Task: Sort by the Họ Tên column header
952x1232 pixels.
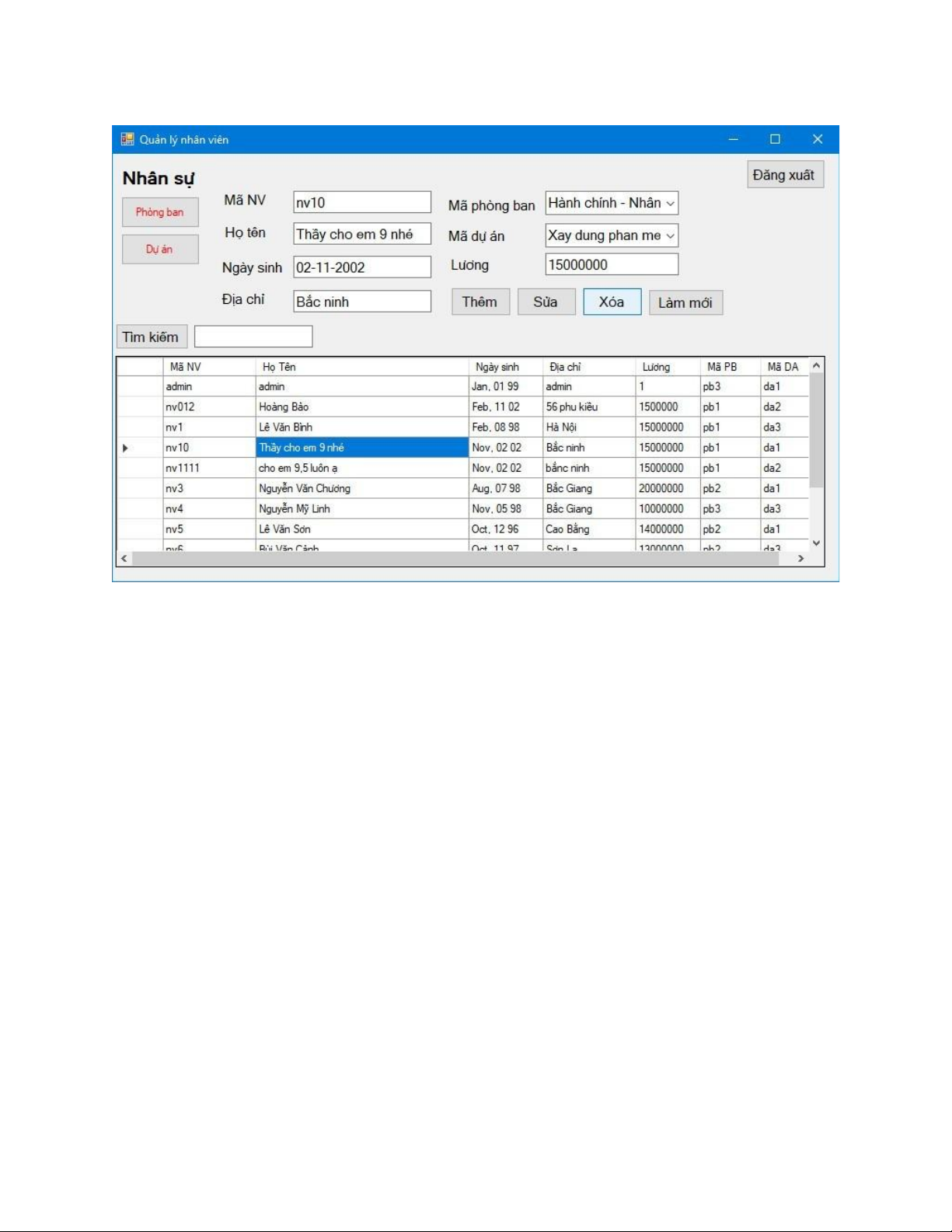Action: point(361,367)
